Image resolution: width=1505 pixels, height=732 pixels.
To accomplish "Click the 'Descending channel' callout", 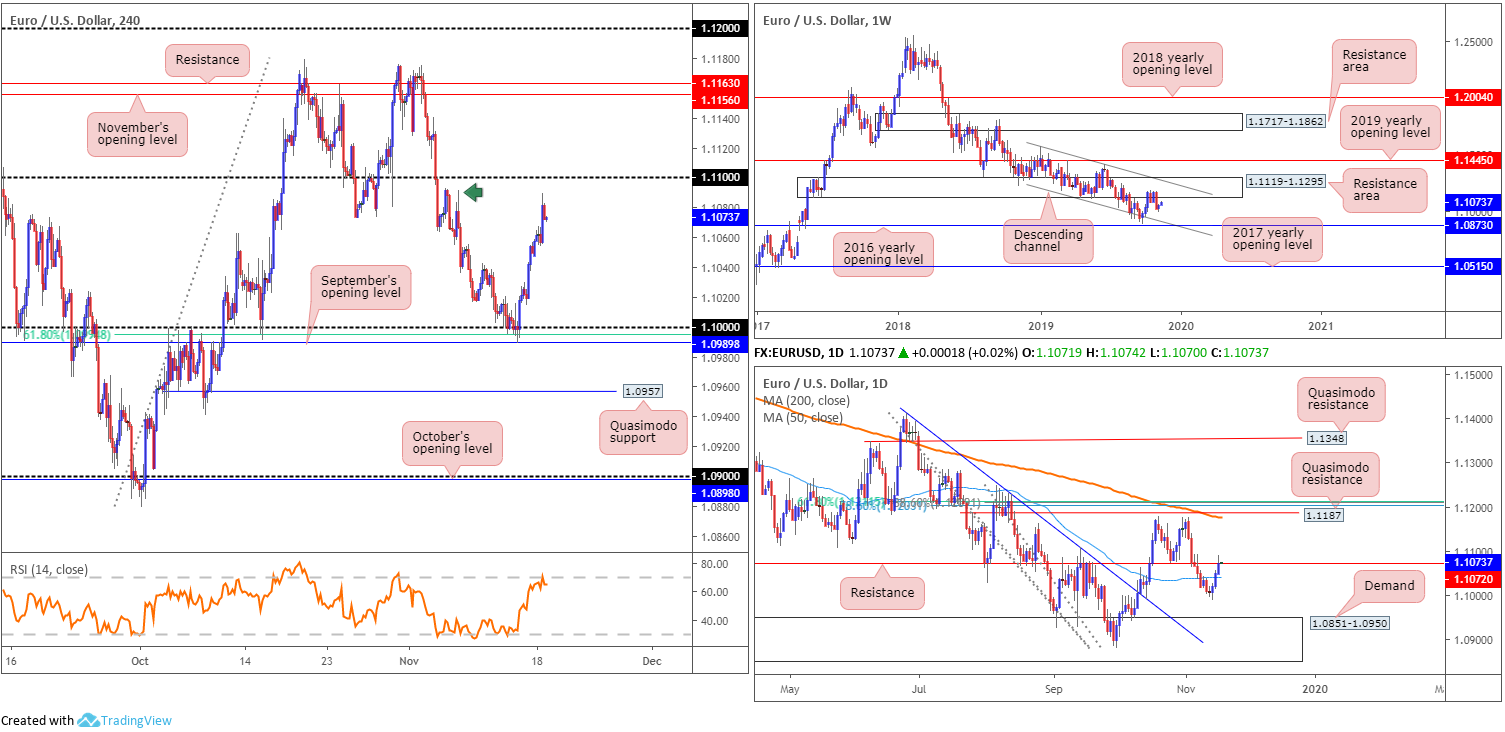I will tap(1049, 241).
